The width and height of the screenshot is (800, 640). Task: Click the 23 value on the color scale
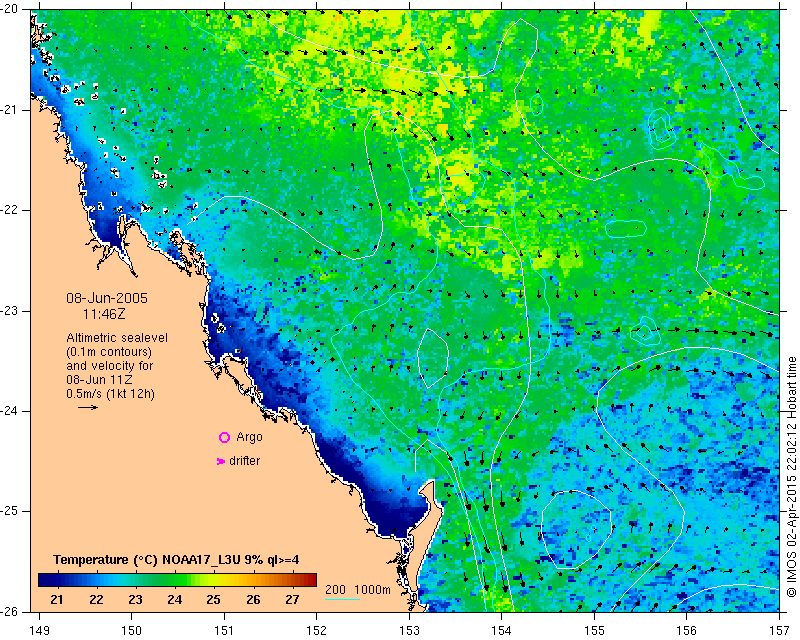[x=135, y=600]
